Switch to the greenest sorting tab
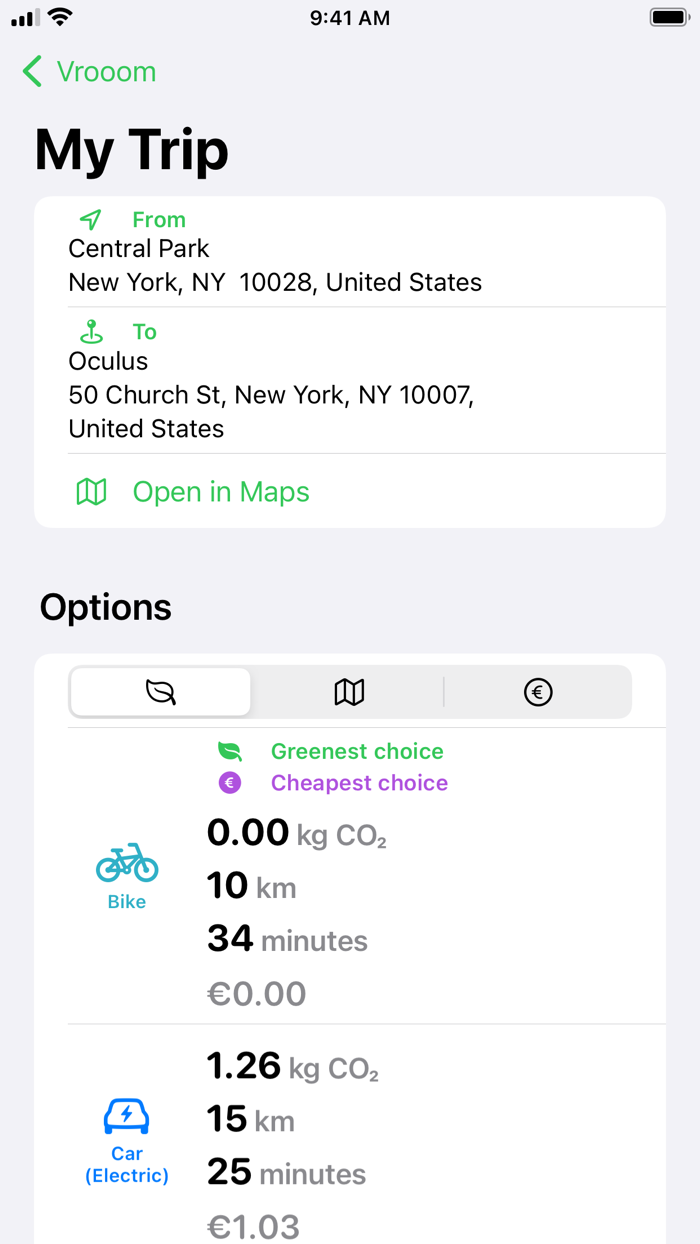Screen dimensions: 700x1244 point(160,691)
